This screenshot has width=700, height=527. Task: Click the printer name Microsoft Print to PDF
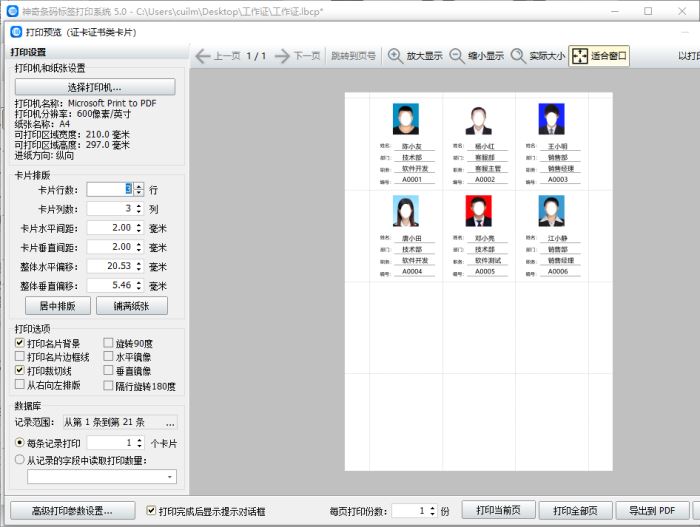(x=112, y=103)
